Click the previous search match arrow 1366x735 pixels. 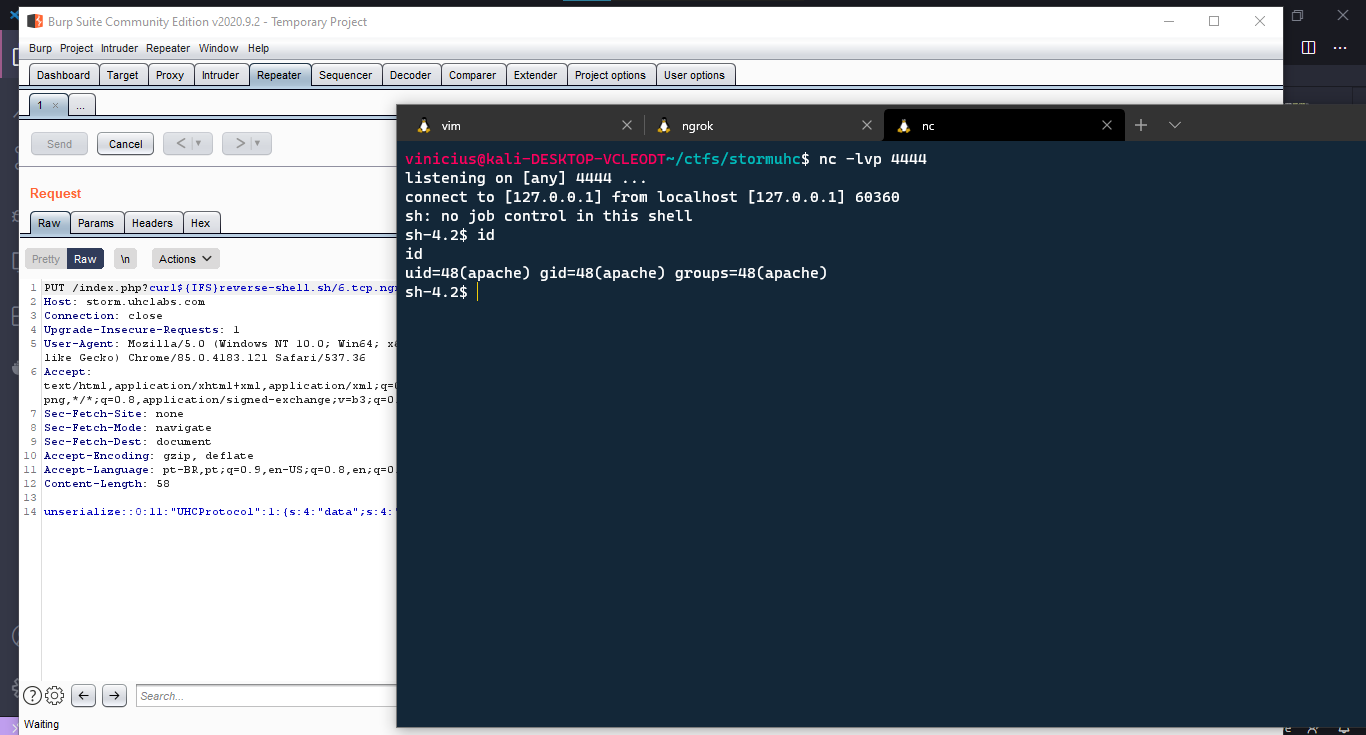point(84,695)
